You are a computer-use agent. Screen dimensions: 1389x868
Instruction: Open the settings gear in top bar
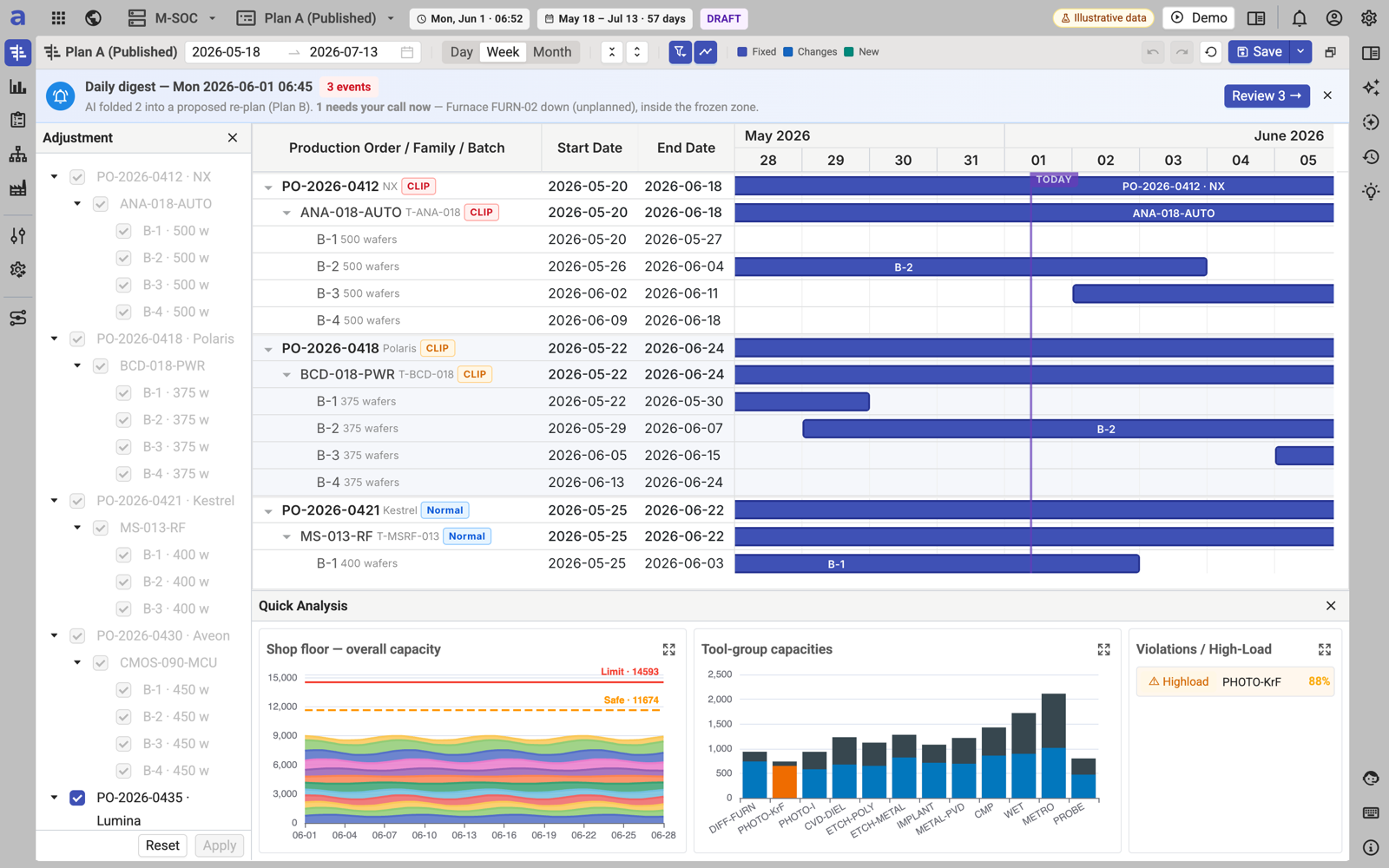(1369, 18)
